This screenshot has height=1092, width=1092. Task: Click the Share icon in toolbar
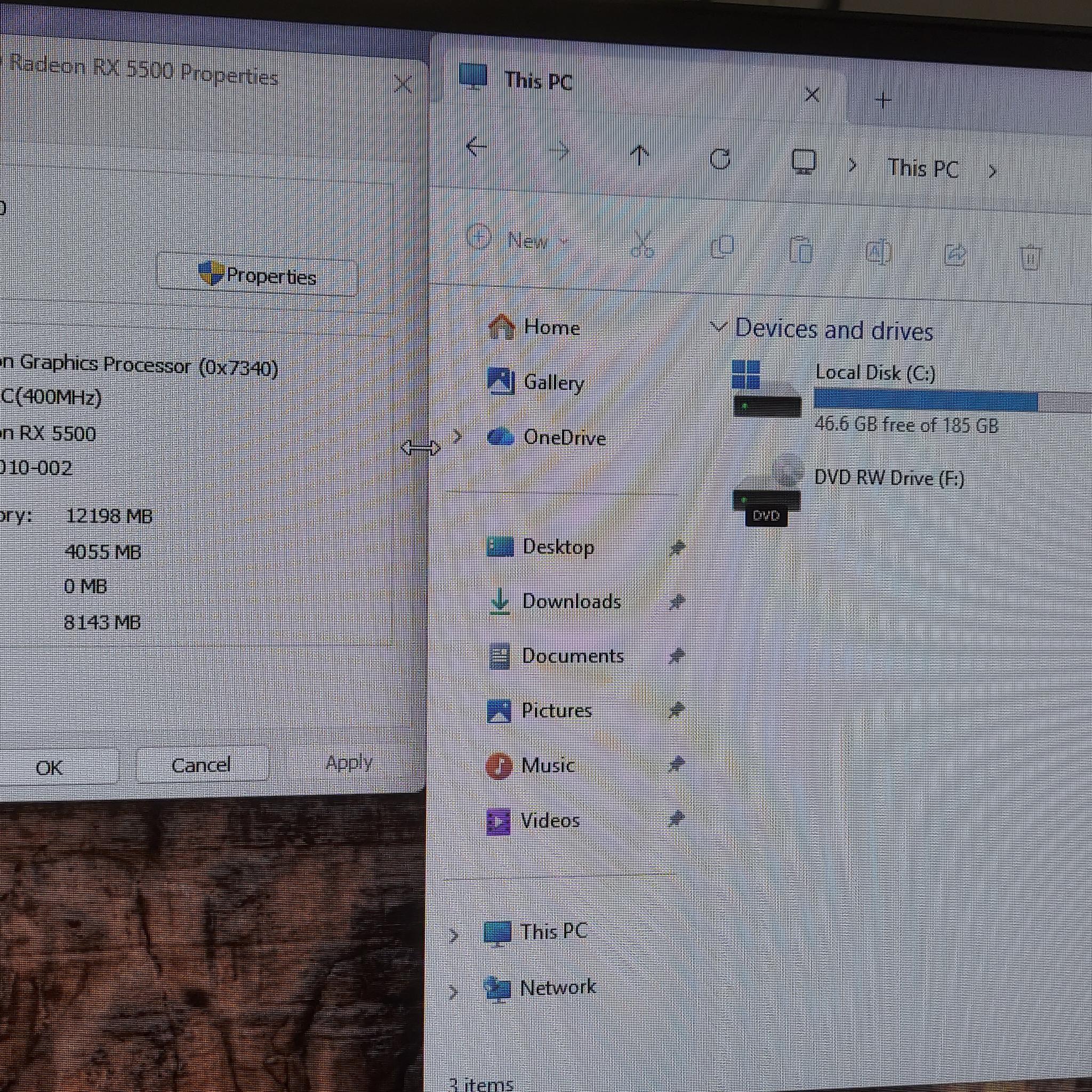(x=954, y=255)
